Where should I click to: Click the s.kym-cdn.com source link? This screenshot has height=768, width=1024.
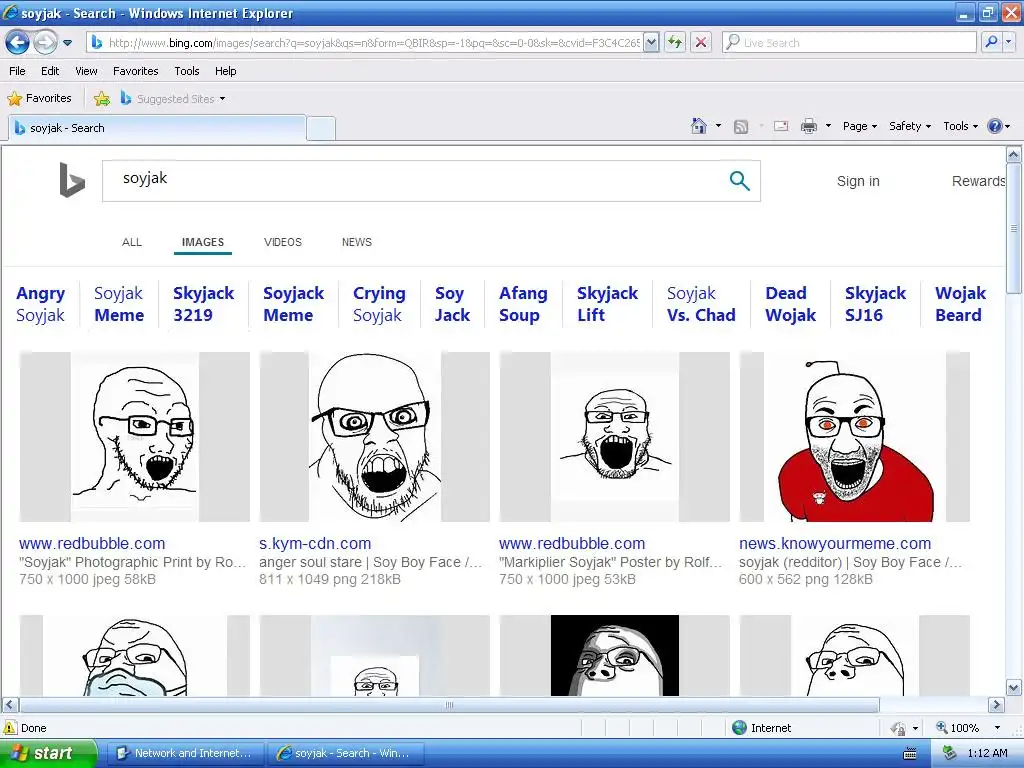coord(315,543)
